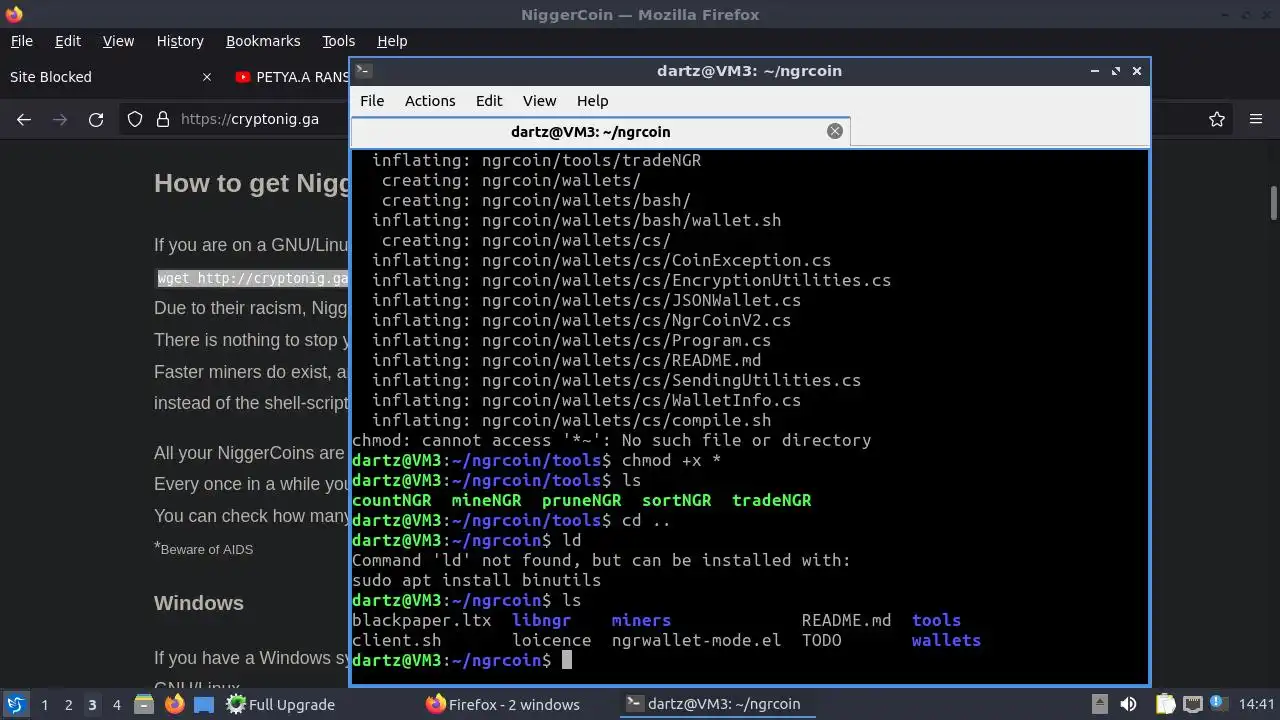Click 'client.sh' in the terminal ls output
1280x720 pixels.
396,640
